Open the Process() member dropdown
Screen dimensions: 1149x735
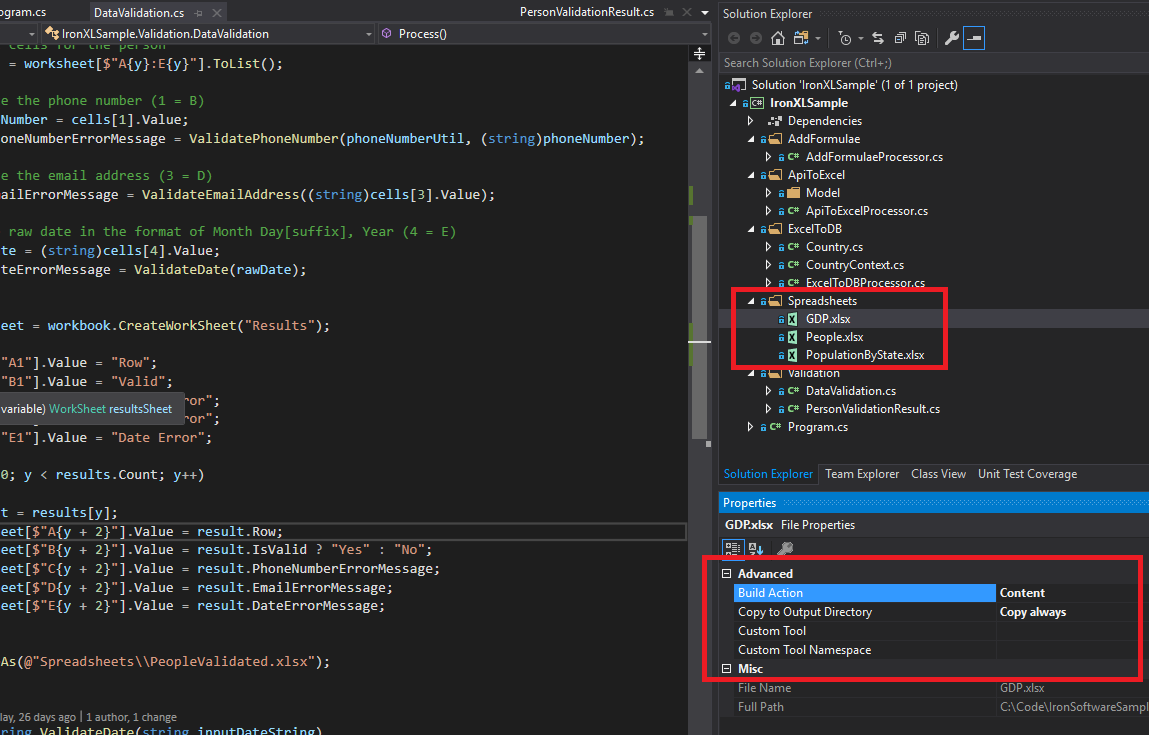[705, 34]
